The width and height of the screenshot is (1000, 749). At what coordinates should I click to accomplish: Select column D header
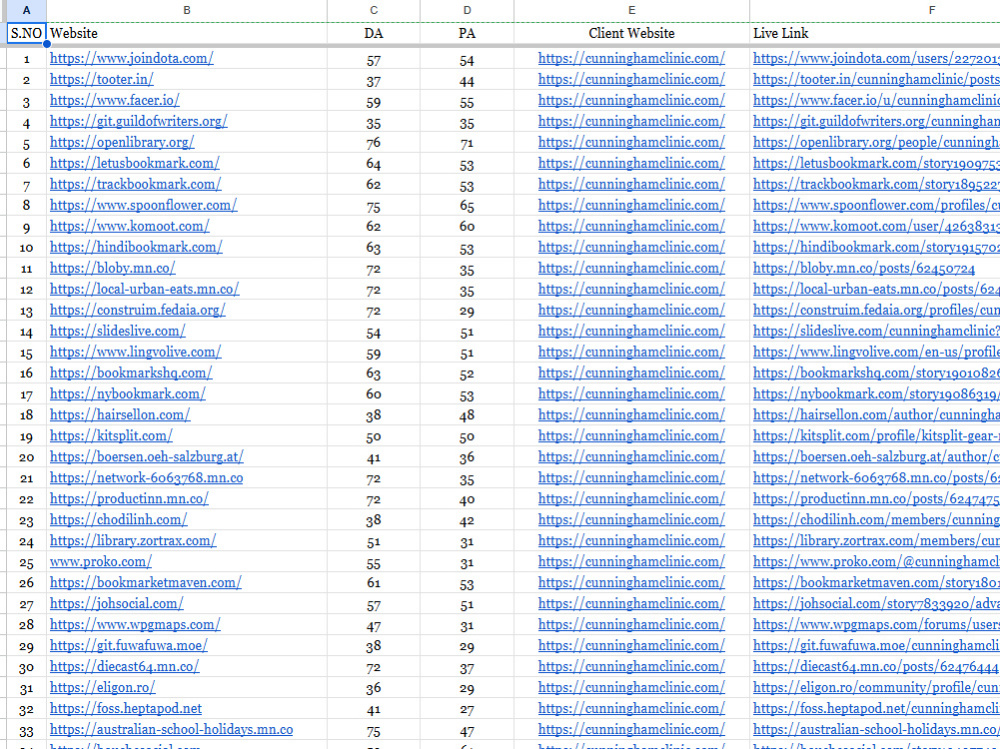(x=467, y=10)
